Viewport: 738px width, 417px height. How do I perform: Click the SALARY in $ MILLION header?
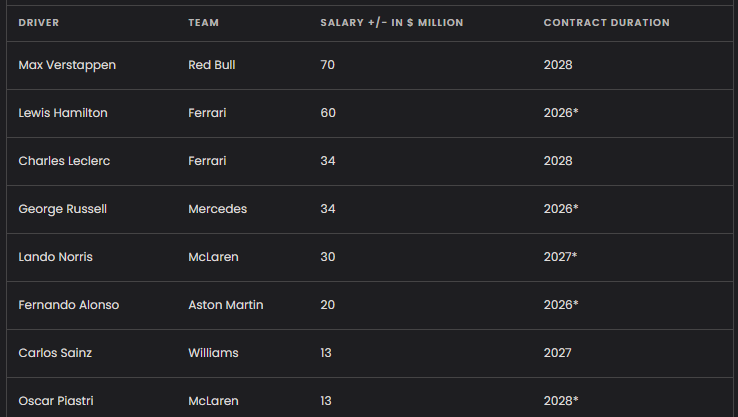392,23
